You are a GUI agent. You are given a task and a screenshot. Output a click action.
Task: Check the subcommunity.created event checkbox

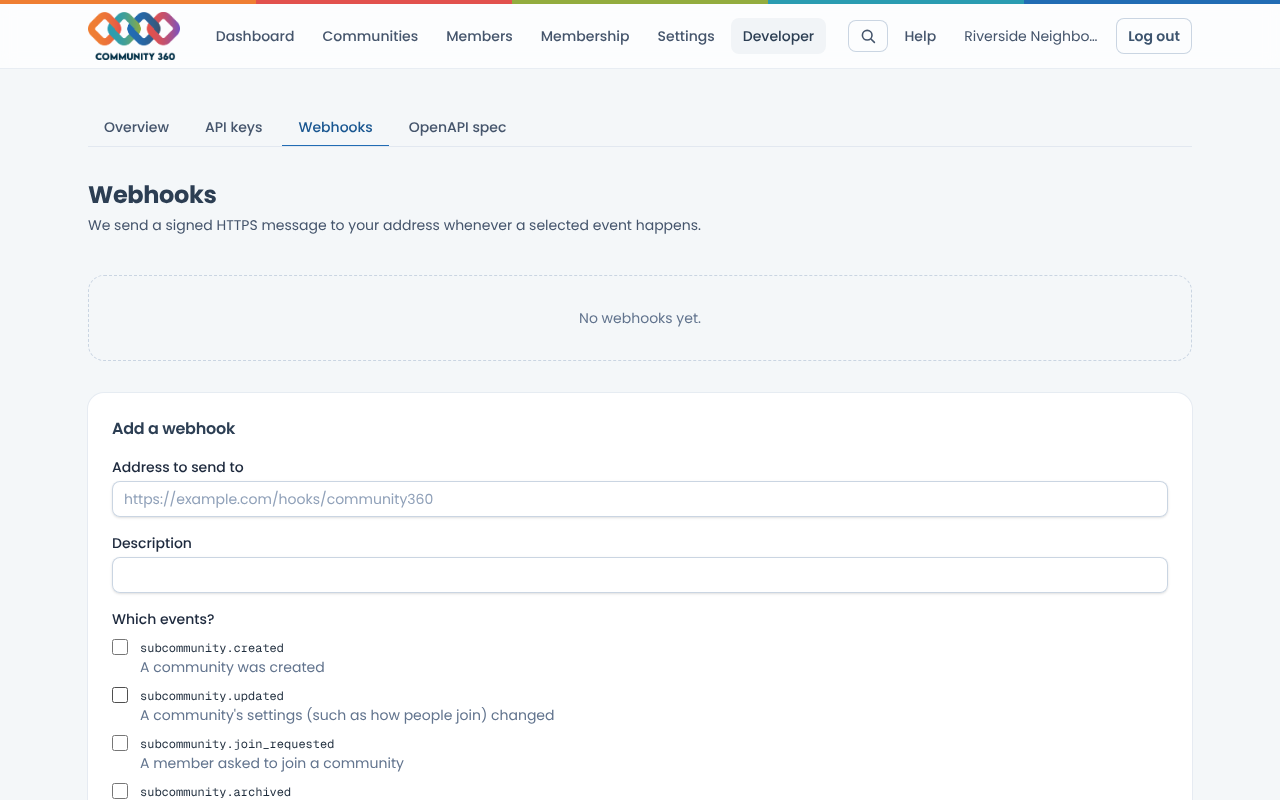pos(120,647)
